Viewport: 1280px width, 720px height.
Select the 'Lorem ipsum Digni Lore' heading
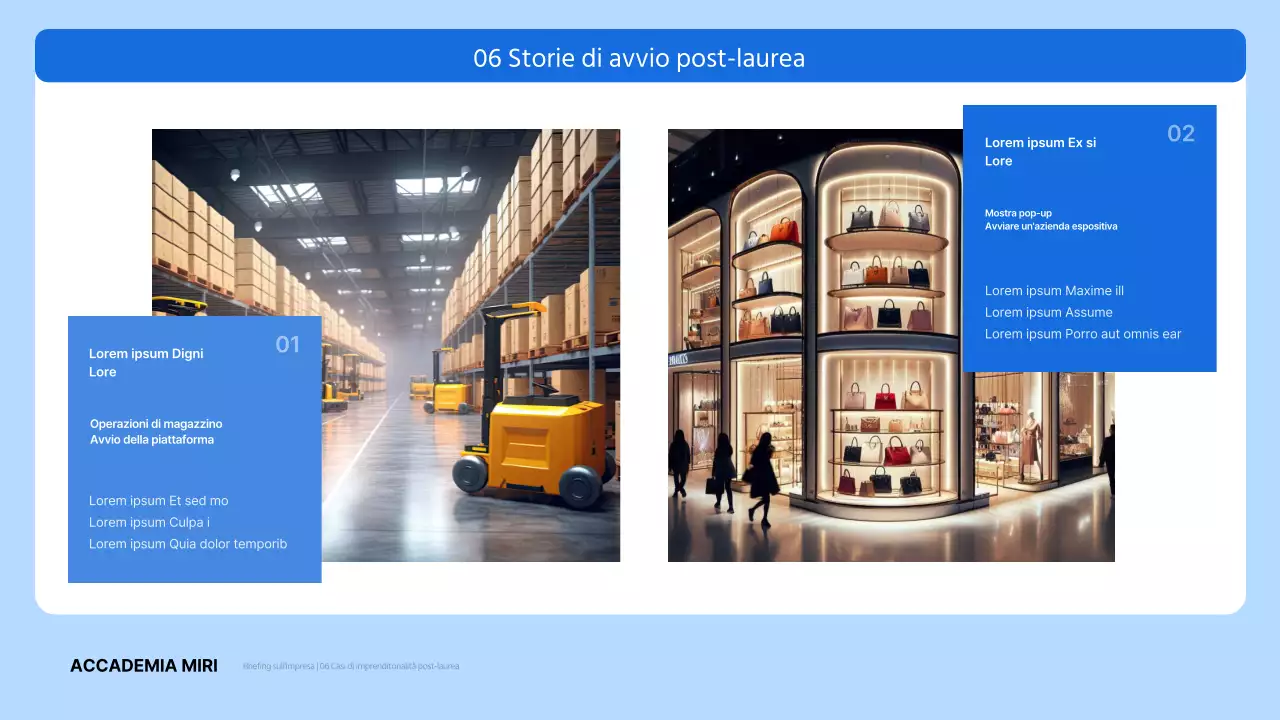pyautogui.click(x=146, y=362)
